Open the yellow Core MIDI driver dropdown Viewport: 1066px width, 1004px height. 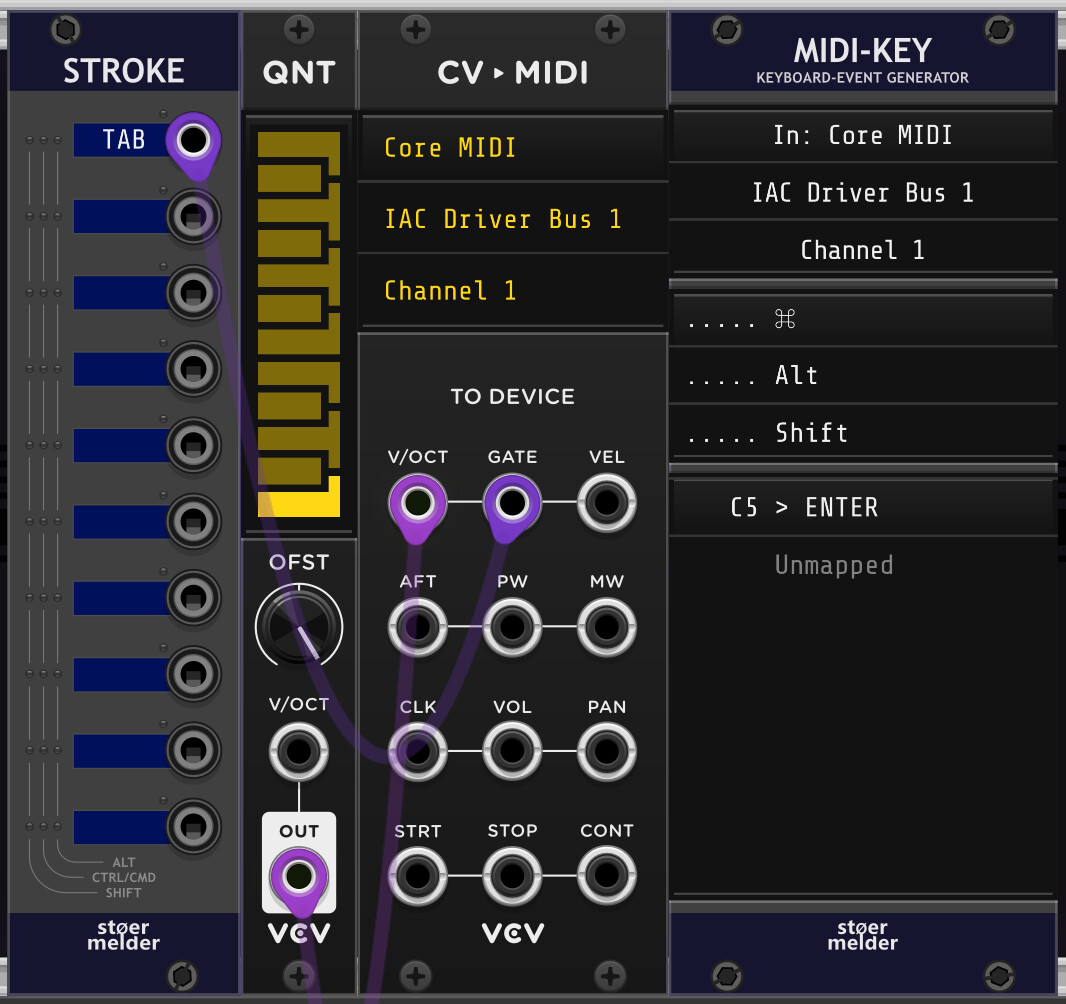pyautogui.click(x=512, y=148)
